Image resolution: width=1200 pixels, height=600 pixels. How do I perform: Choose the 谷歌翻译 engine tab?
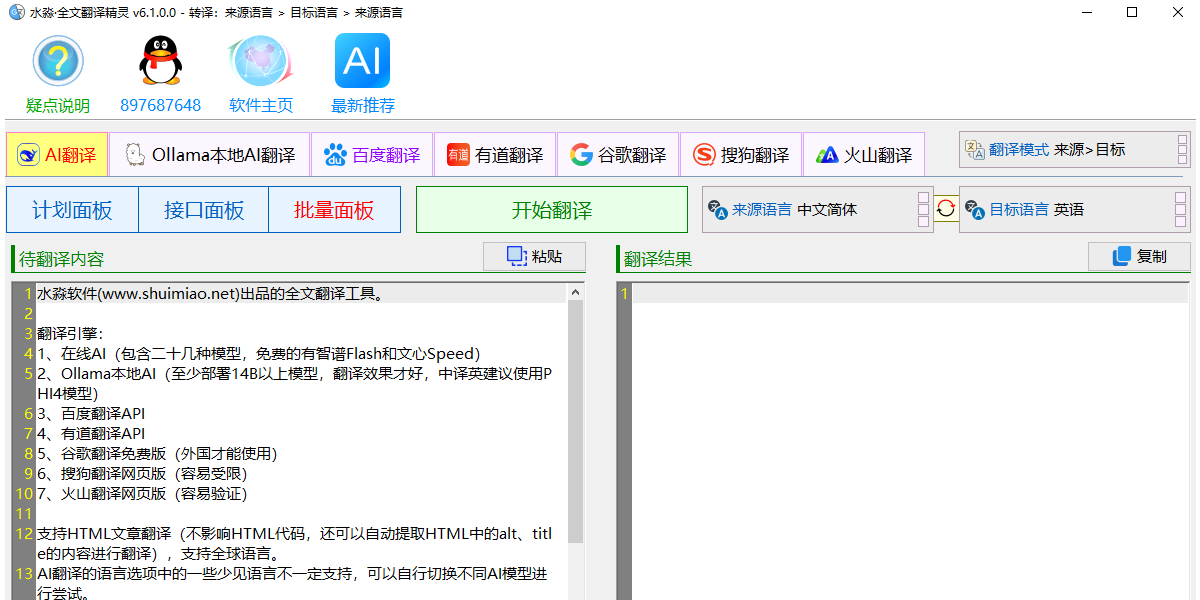[x=618, y=155]
